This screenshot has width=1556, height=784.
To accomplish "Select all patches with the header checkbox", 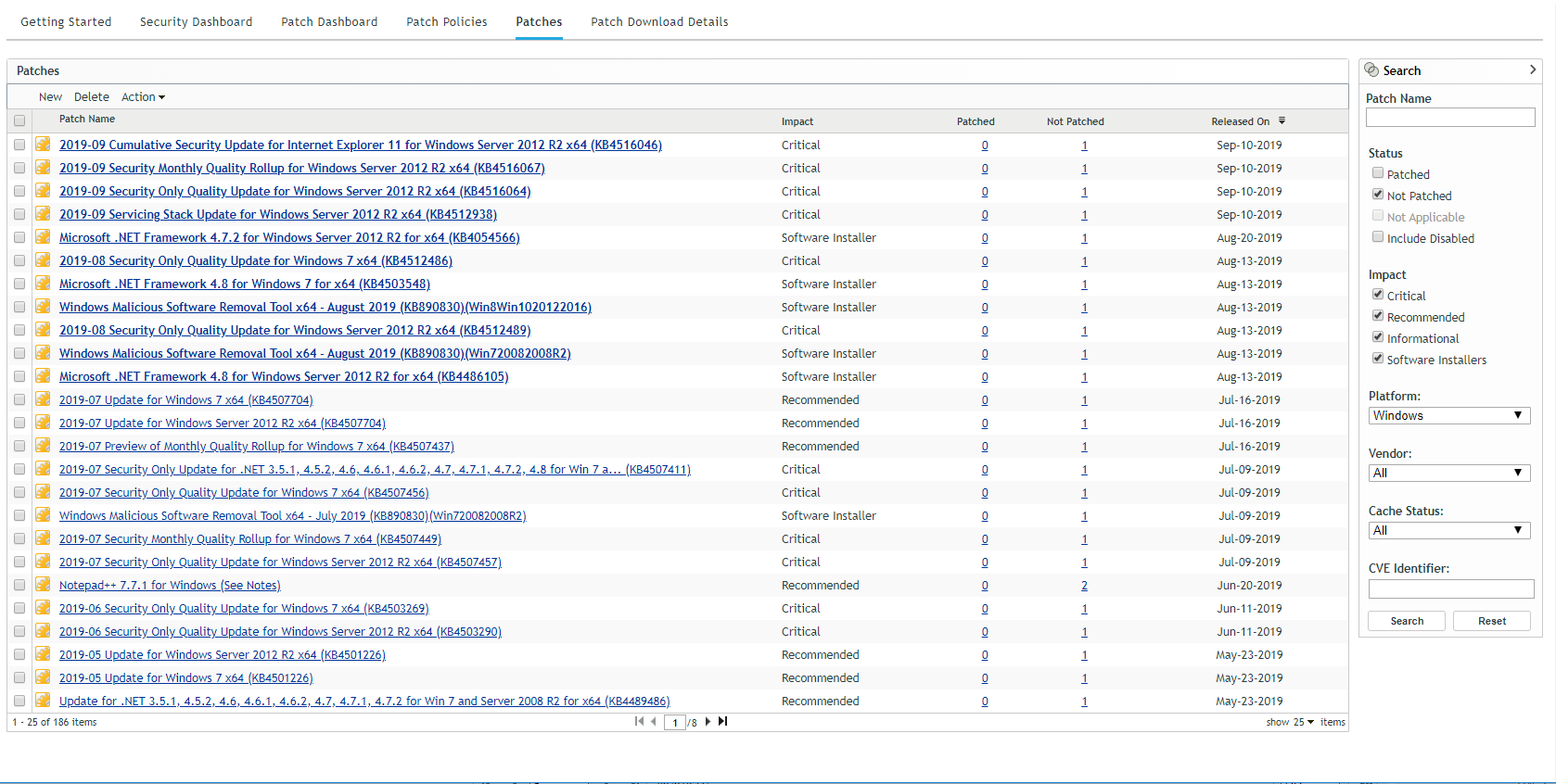I will coord(19,120).
